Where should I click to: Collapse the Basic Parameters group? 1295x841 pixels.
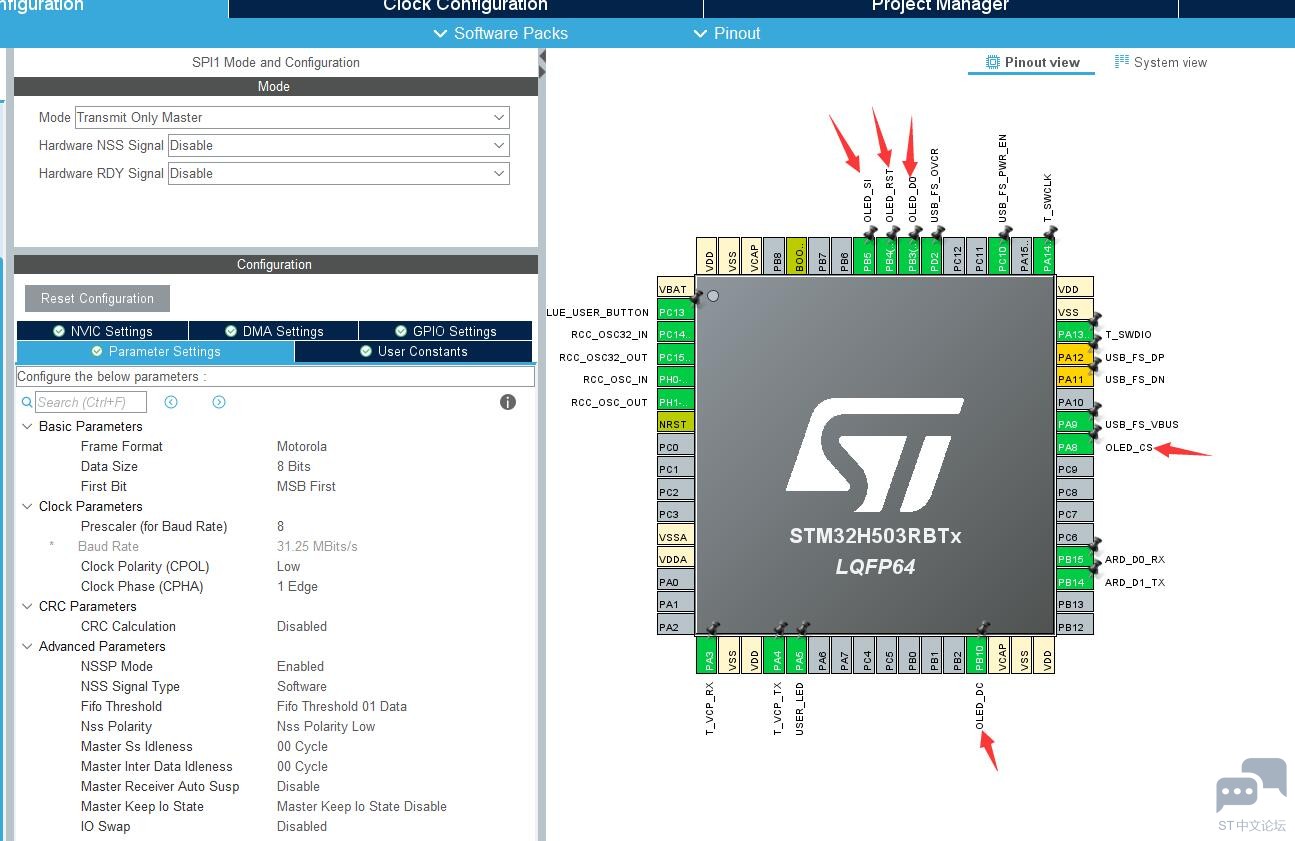tap(26, 426)
